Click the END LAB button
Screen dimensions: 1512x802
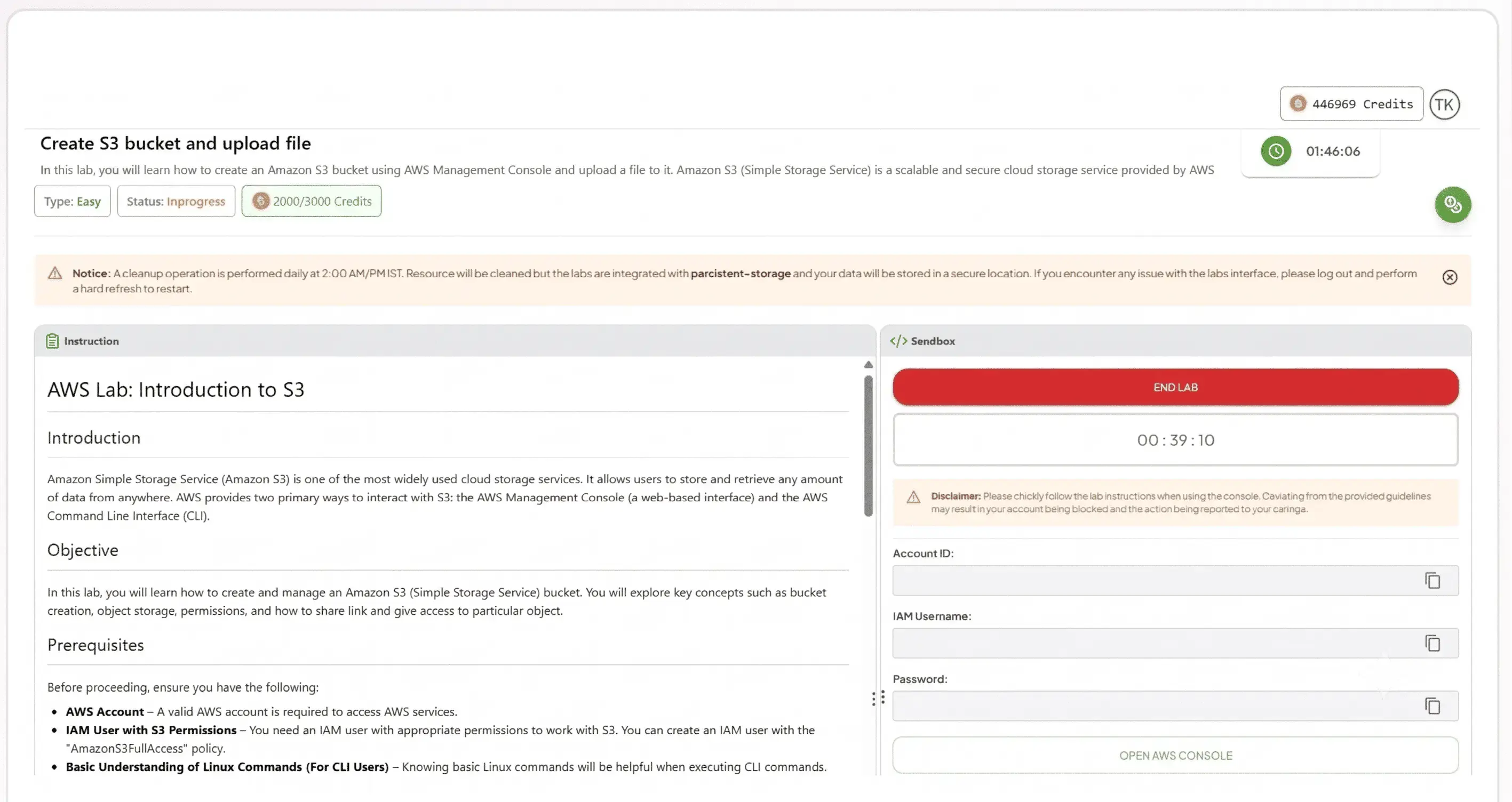(x=1175, y=387)
